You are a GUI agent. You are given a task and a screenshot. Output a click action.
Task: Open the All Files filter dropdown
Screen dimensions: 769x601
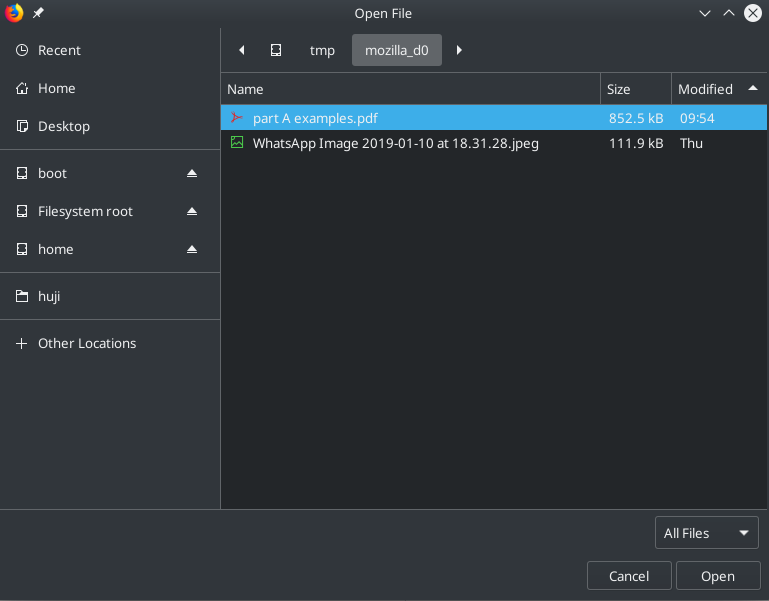(x=707, y=533)
